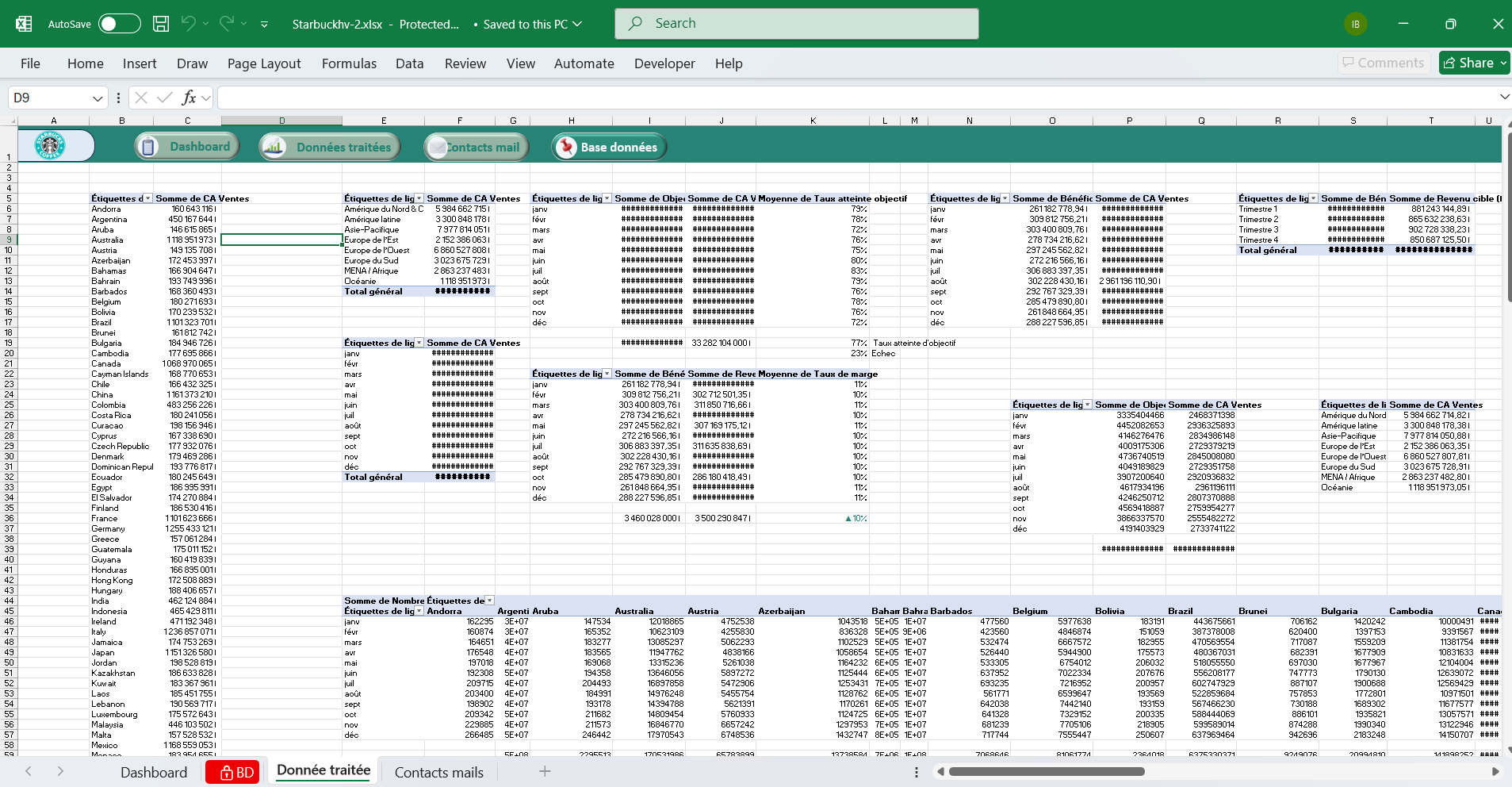This screenshot has width=1512, height=787.
Task: Save the workbook using the Save icon
Action: pyautogui.click(x=160, y=24)
